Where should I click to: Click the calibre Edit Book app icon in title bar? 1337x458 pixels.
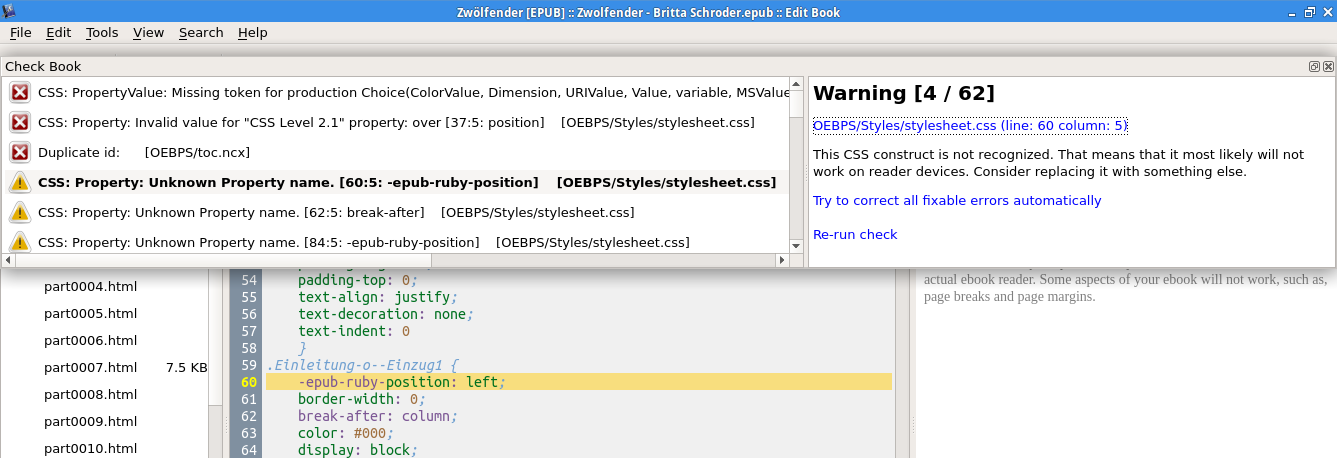tap(11, 11)
